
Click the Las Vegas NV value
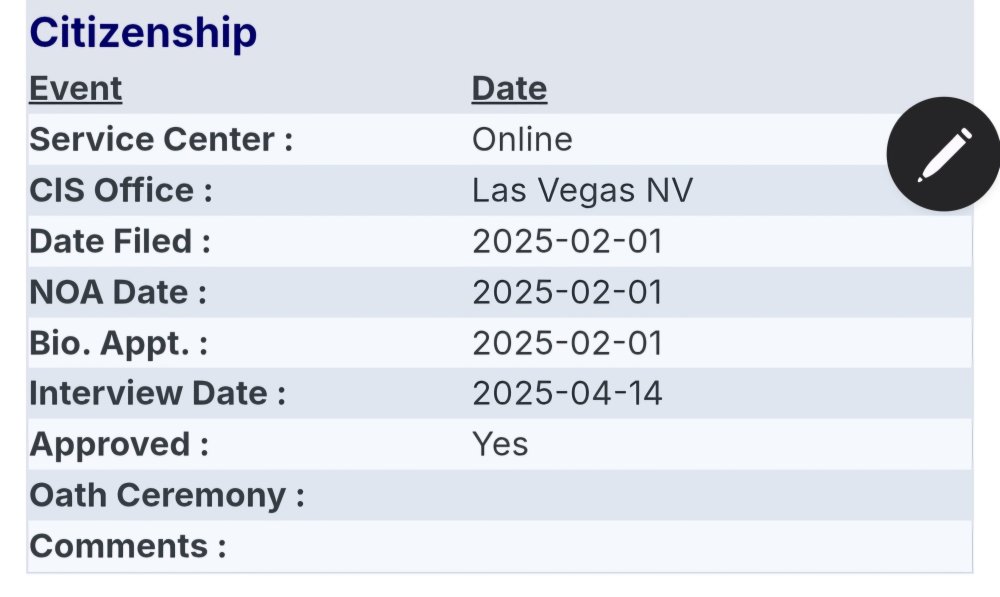pyautogui.click(x=582, y=190)
